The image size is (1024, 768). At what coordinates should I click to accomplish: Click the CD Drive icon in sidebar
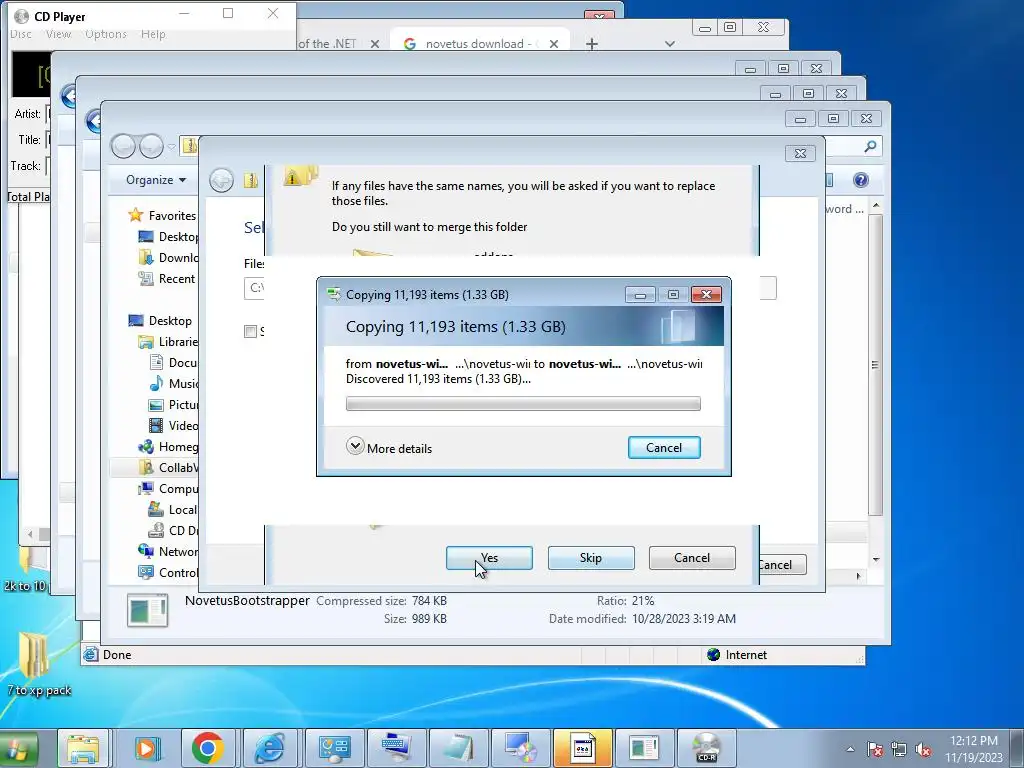156,530
